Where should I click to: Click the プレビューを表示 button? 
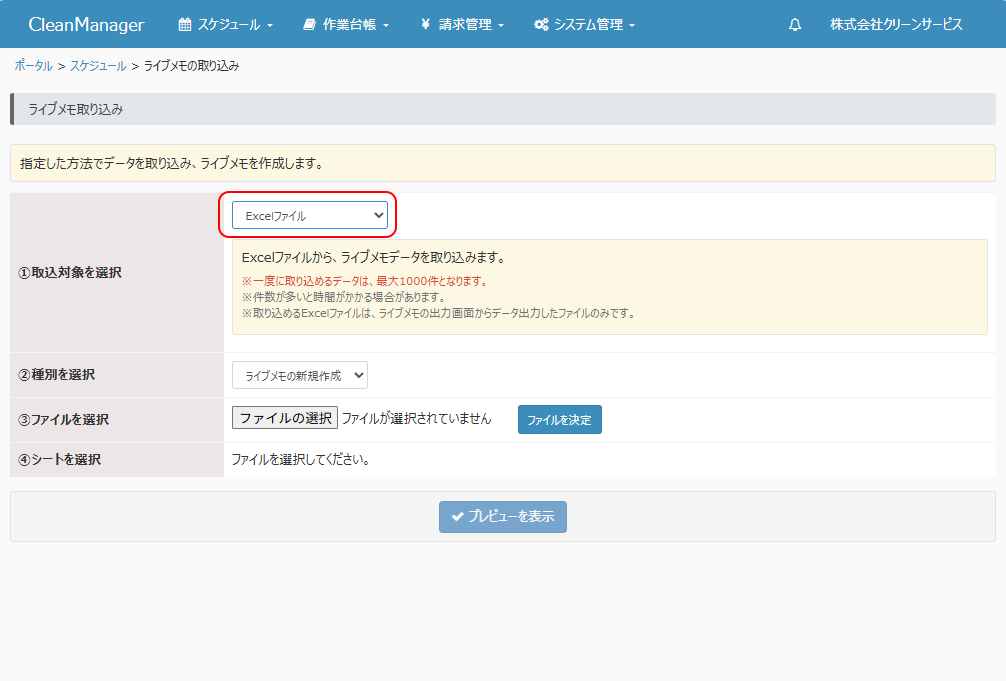503,517
